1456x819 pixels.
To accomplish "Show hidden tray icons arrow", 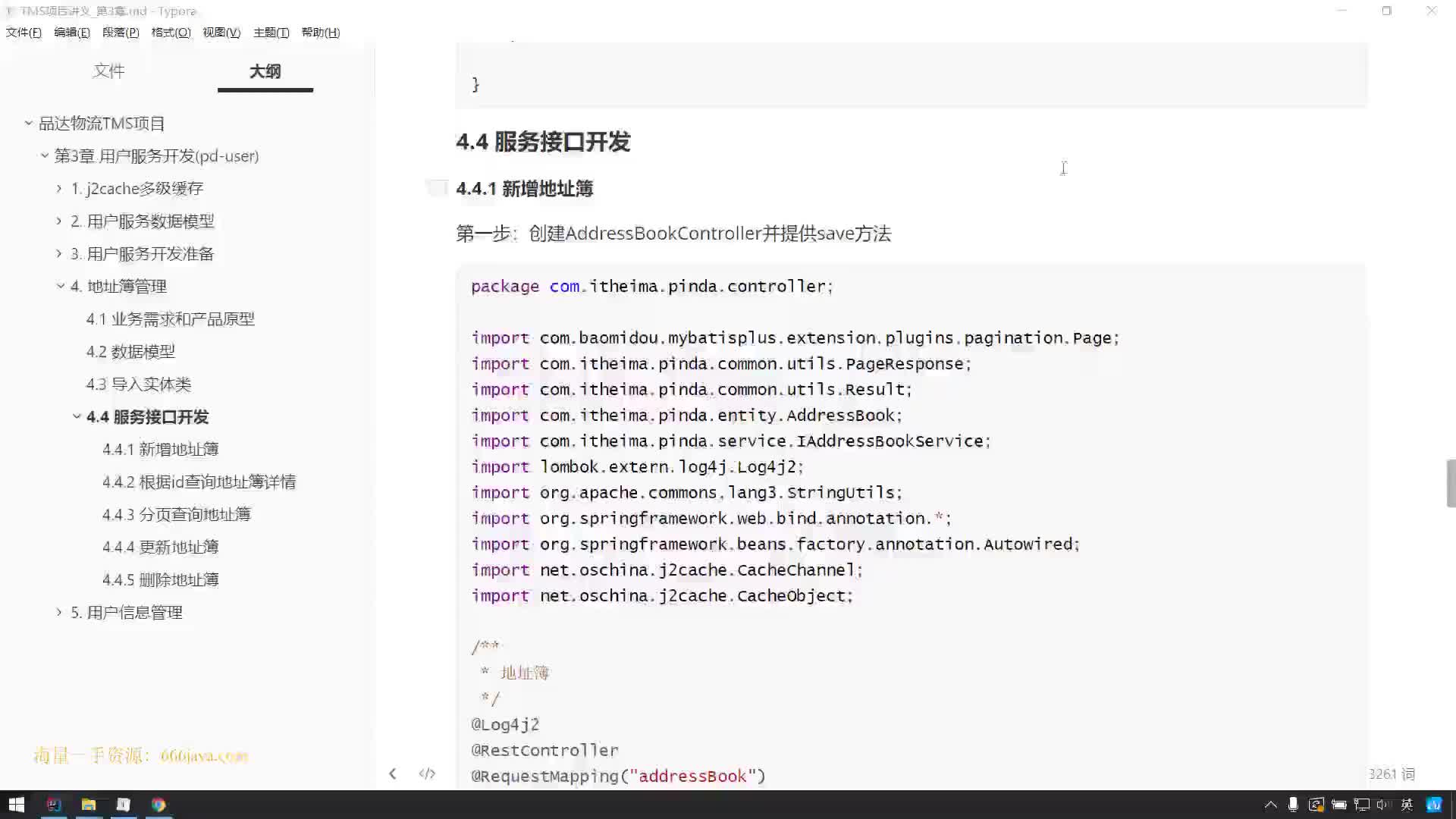I will click(1270, 805).
